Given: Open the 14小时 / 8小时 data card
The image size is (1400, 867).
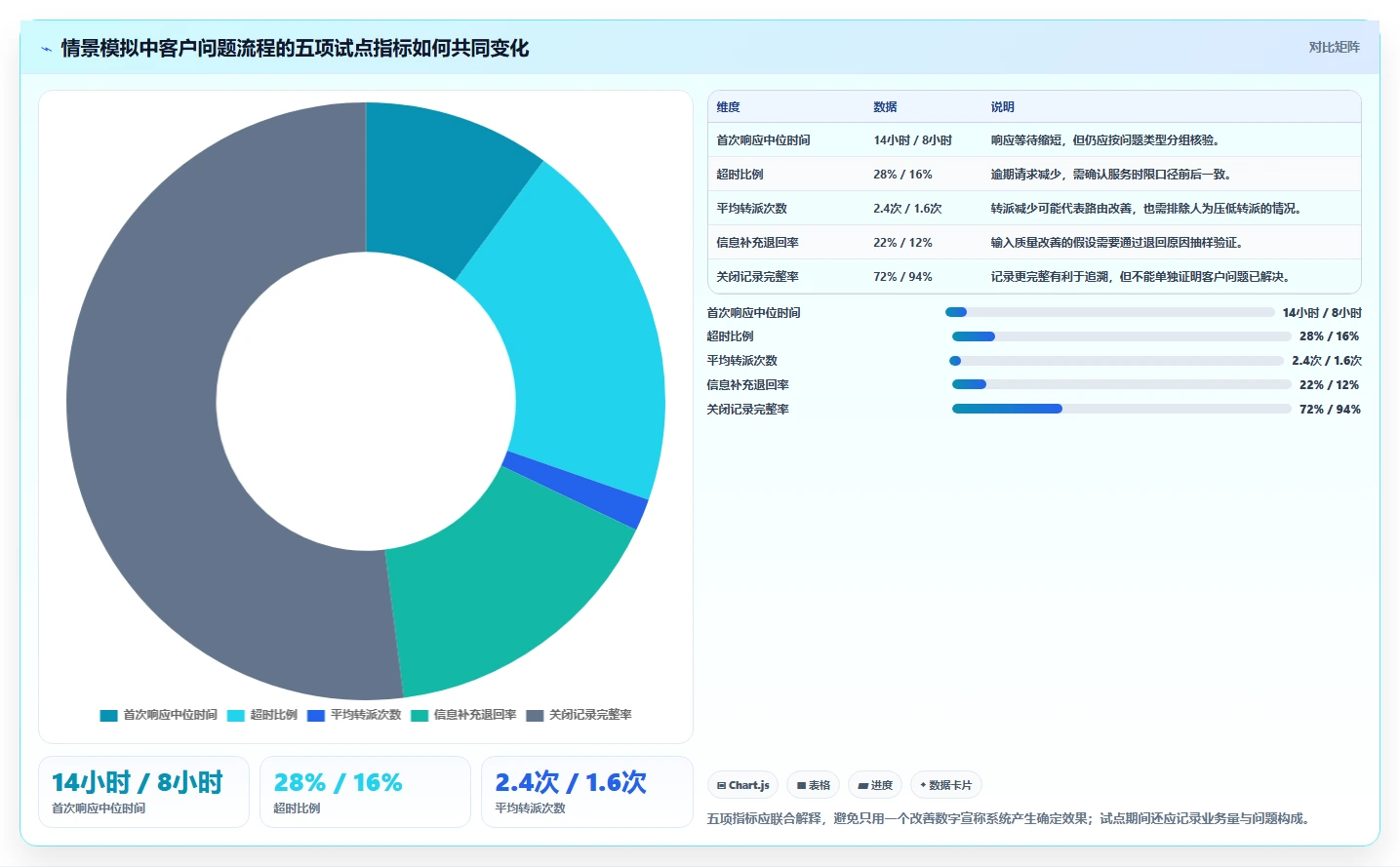Looking at the screenshot, I should coord(144,792).
